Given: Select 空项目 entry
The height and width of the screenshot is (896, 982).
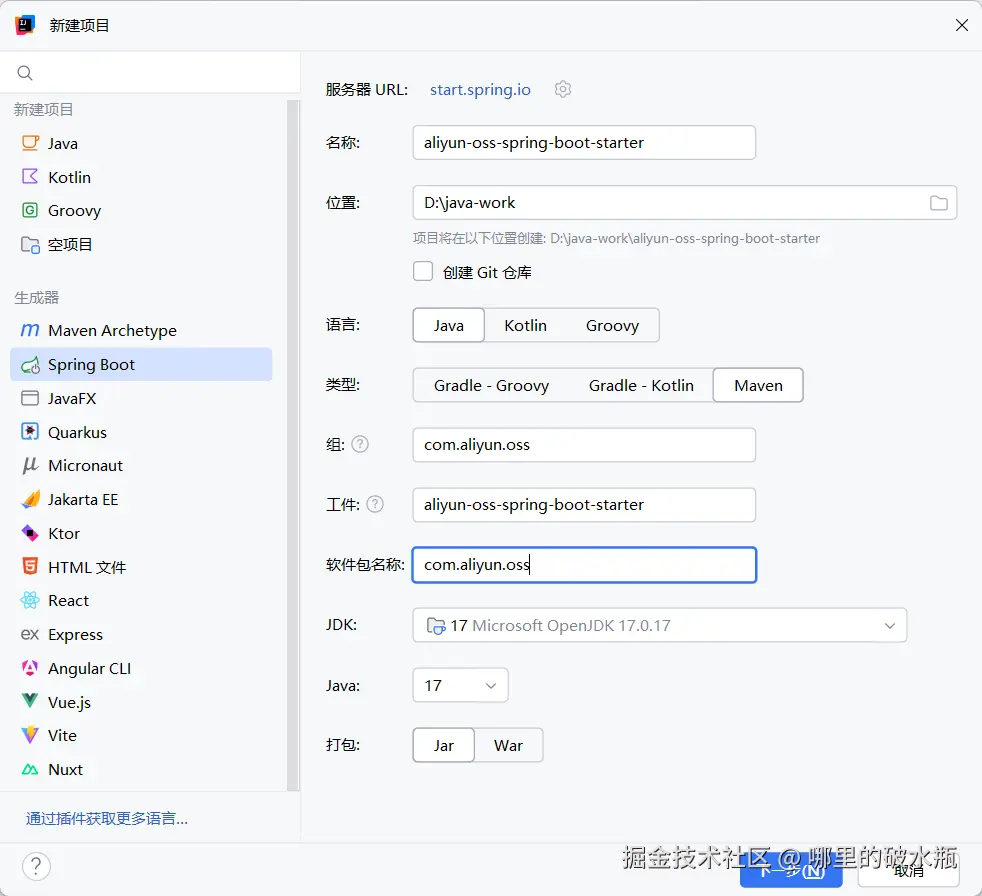Looking at the screenshot, I should pyautogui.click(x=142, y=244).
